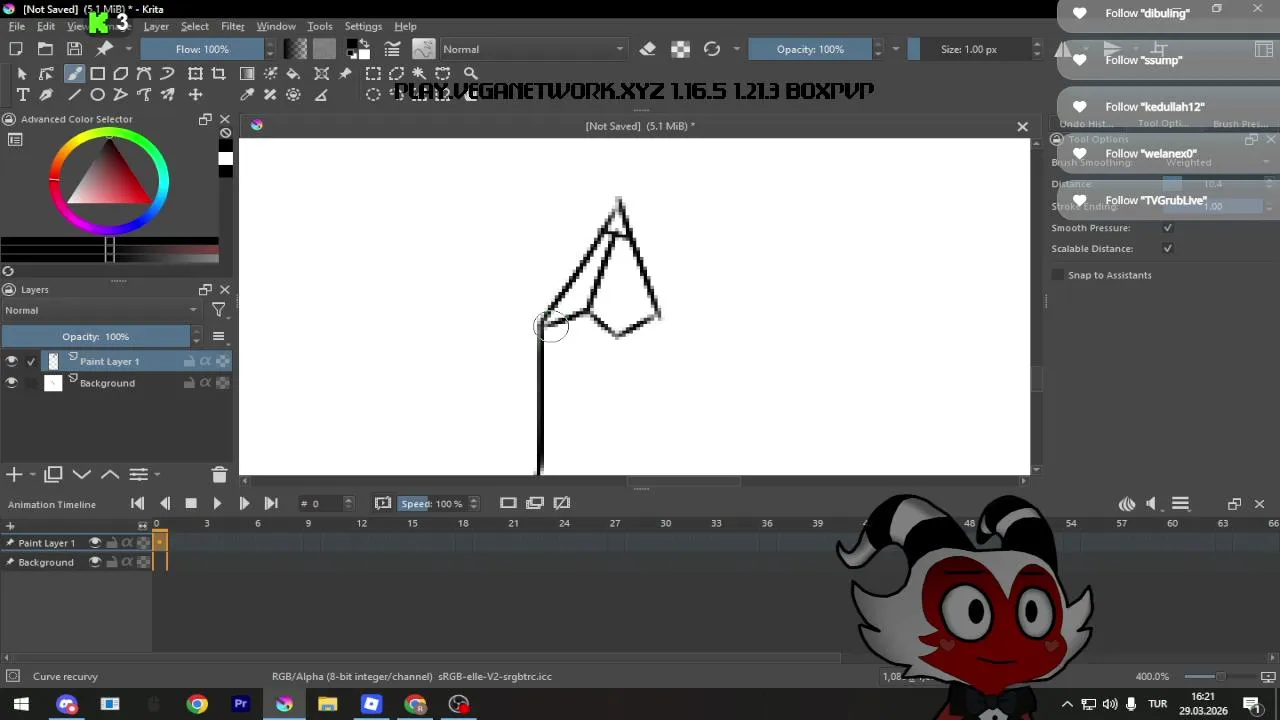Select the Text tool
The image size is (1280, 720).
click(22, 95)
